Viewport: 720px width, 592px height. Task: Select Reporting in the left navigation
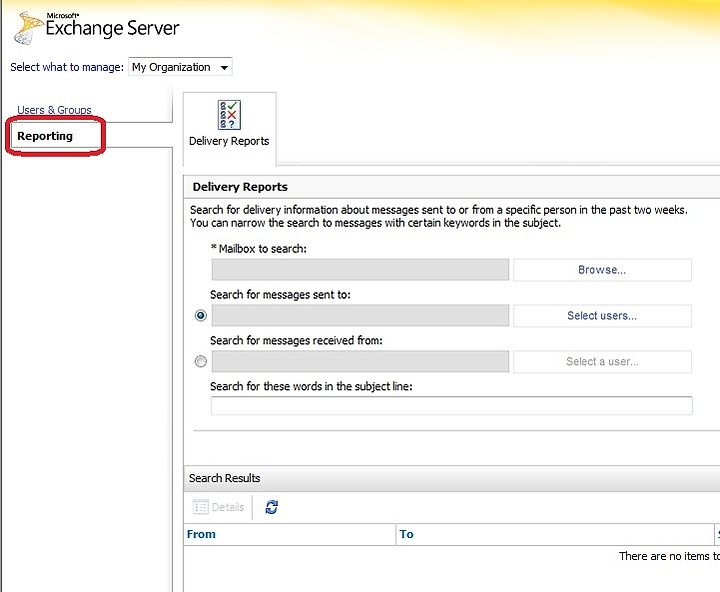[45, 136]
